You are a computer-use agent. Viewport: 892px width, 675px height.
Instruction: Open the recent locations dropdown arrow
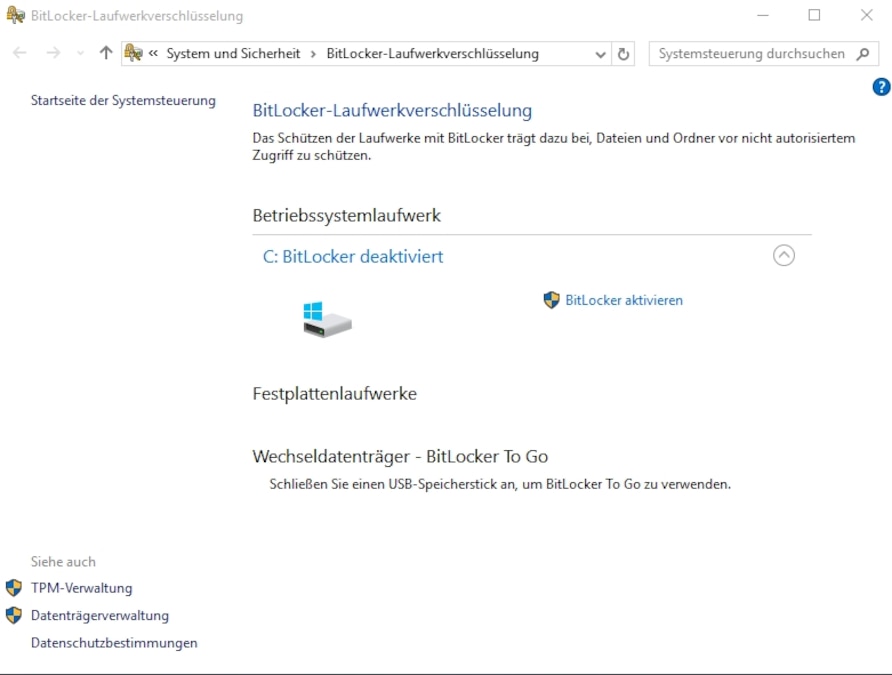[80, 53]
